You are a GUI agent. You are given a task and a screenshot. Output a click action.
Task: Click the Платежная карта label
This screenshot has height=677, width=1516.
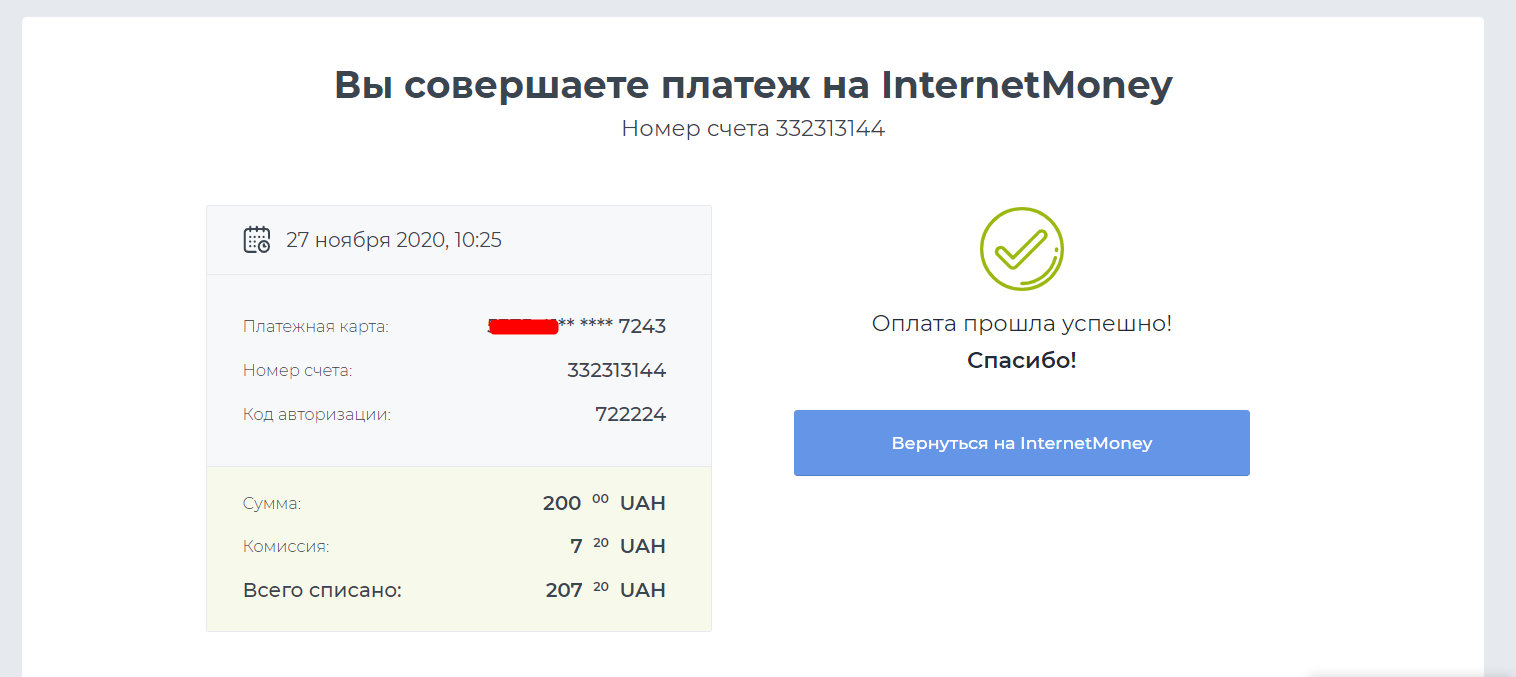click(316, 327)
